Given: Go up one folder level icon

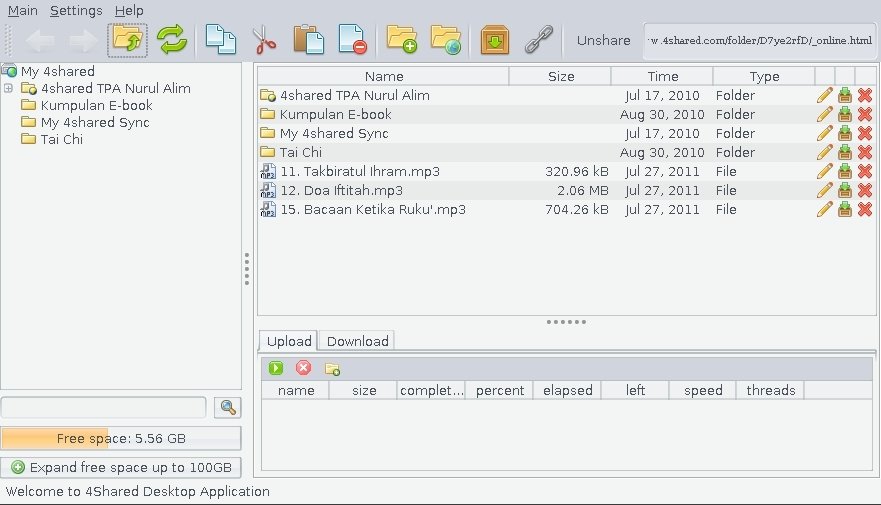Looking at the screenshot, I should pyautogui.click(x=128, y=40).
